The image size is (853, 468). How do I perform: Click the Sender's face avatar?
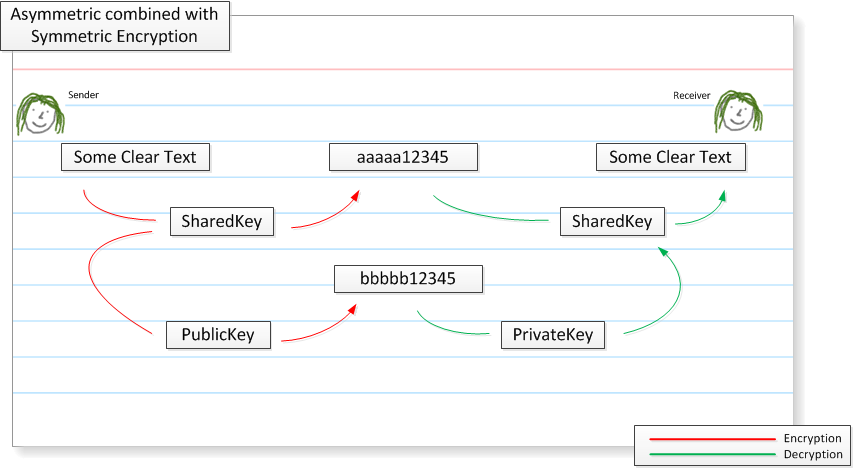pos(39,113)
